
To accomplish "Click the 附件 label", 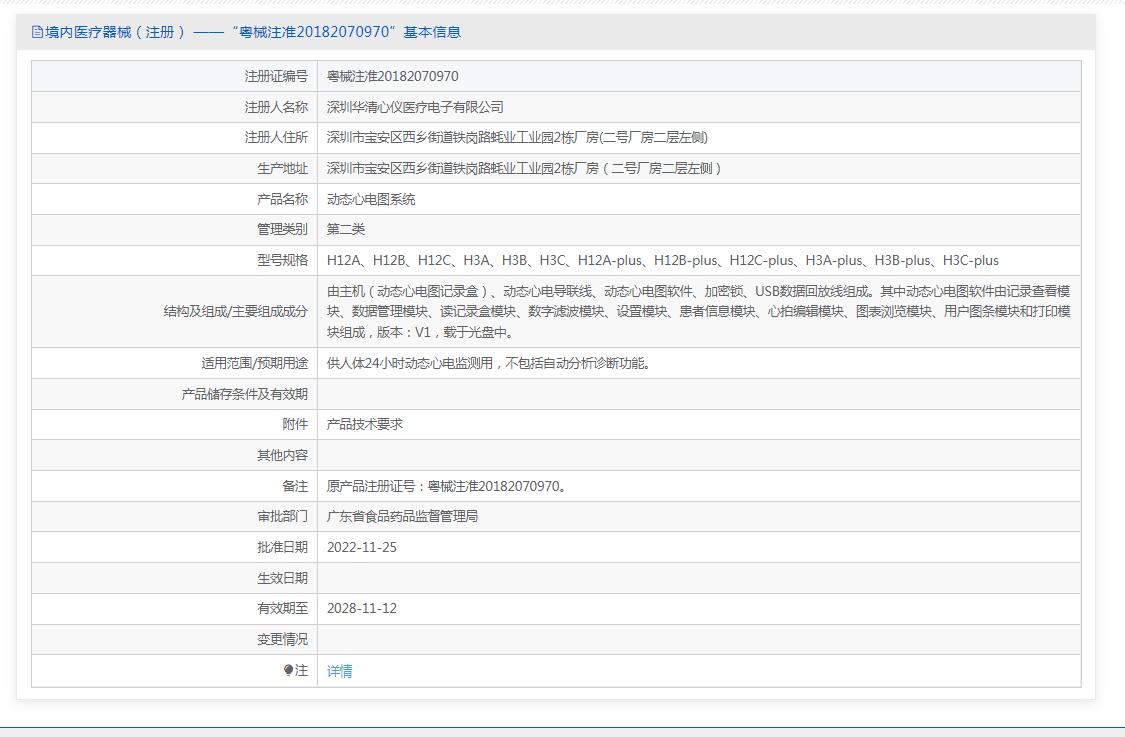I will [295, 424].
